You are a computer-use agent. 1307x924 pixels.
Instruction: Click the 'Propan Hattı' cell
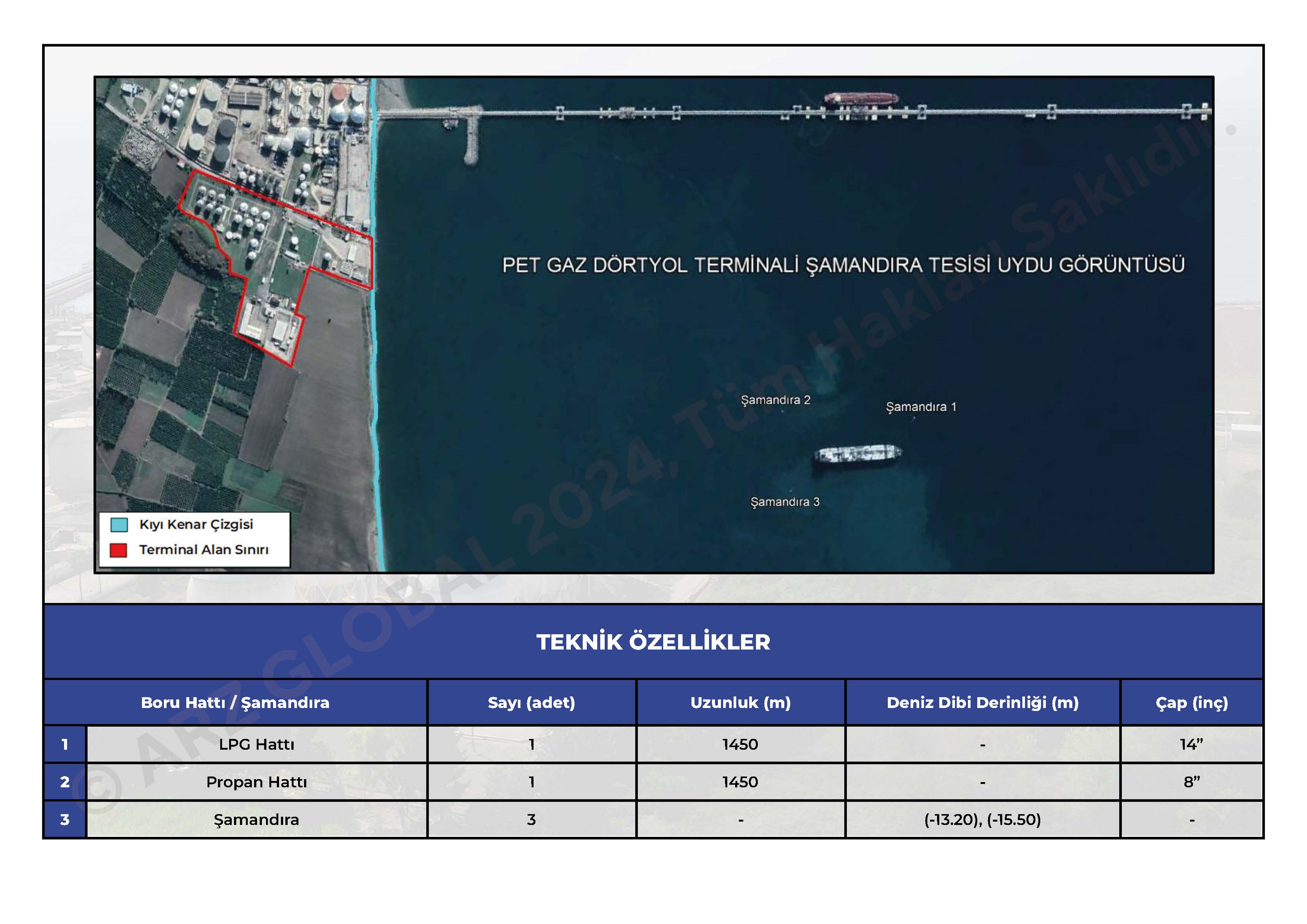pyautogui.click(x=257, y=782)
